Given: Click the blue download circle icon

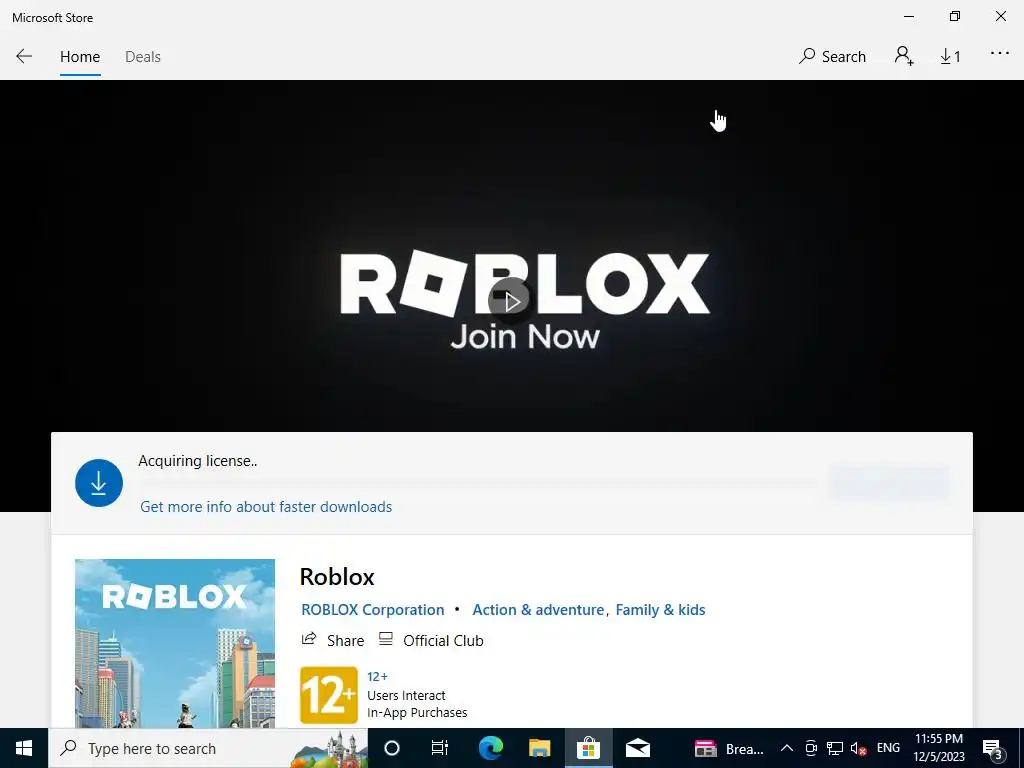Looking at the screenshot, I should [x=99, y=483].
